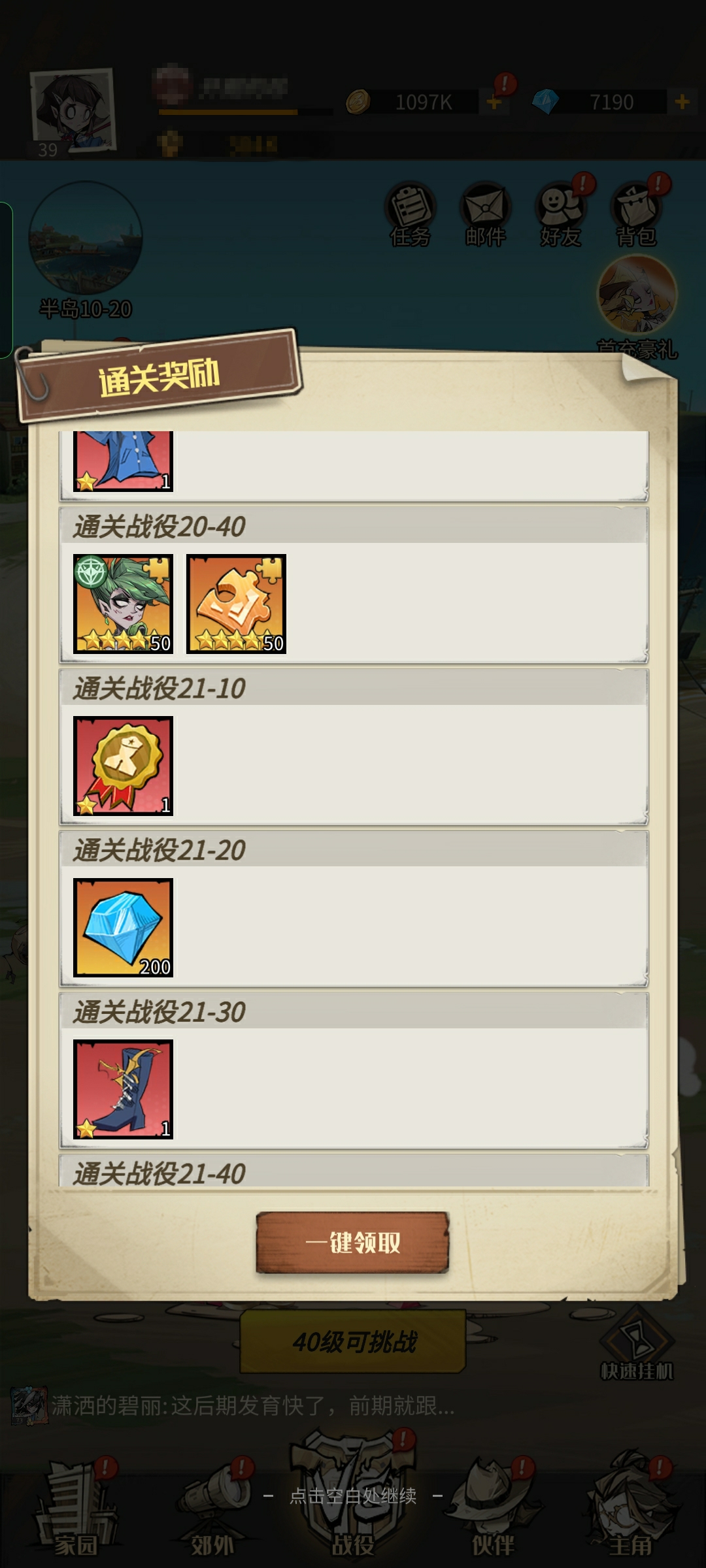The image size is (706, 1568).
Task: Tap the blue coat equipment reward
Action: click(x=123, y=461)
